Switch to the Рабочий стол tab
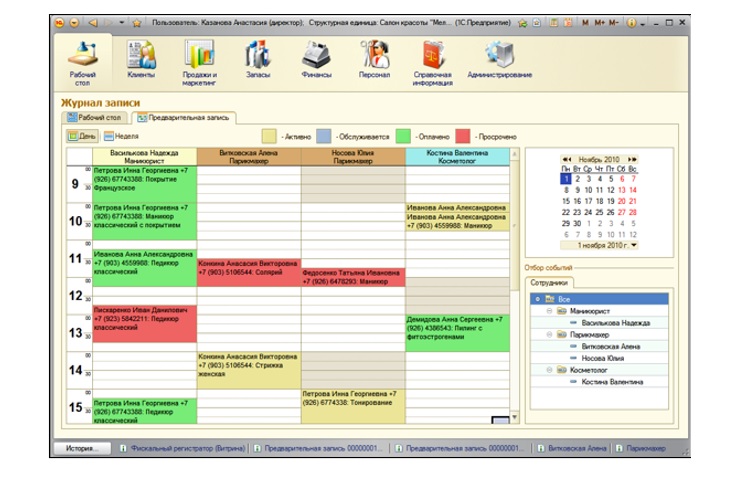 94,117
